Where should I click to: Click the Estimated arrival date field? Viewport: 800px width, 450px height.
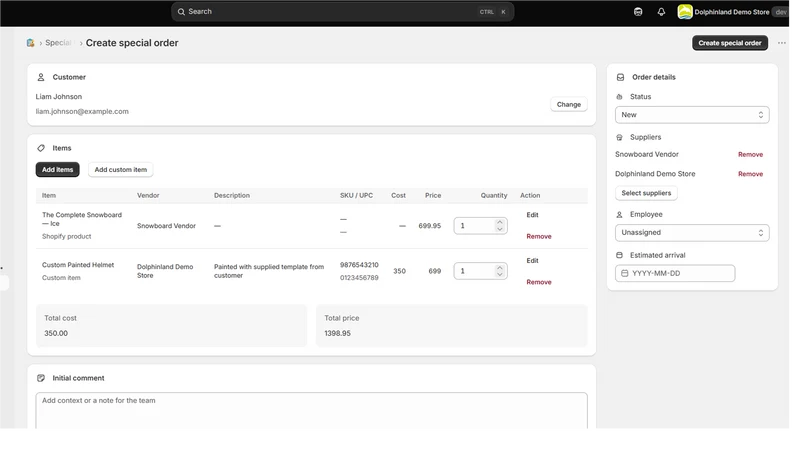pyautogui.click(x=674, y=273)
